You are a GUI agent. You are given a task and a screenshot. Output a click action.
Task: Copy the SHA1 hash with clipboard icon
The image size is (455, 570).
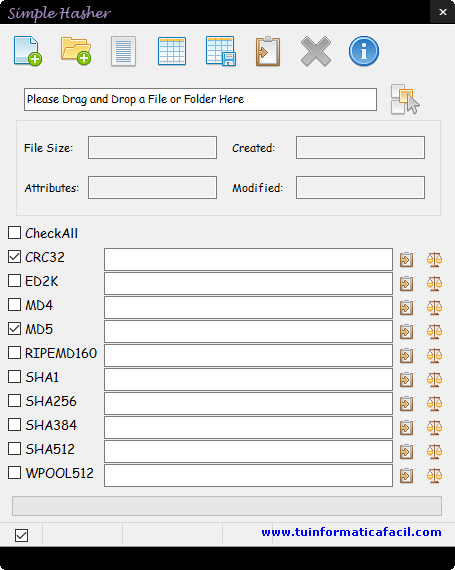pos(406,380)
